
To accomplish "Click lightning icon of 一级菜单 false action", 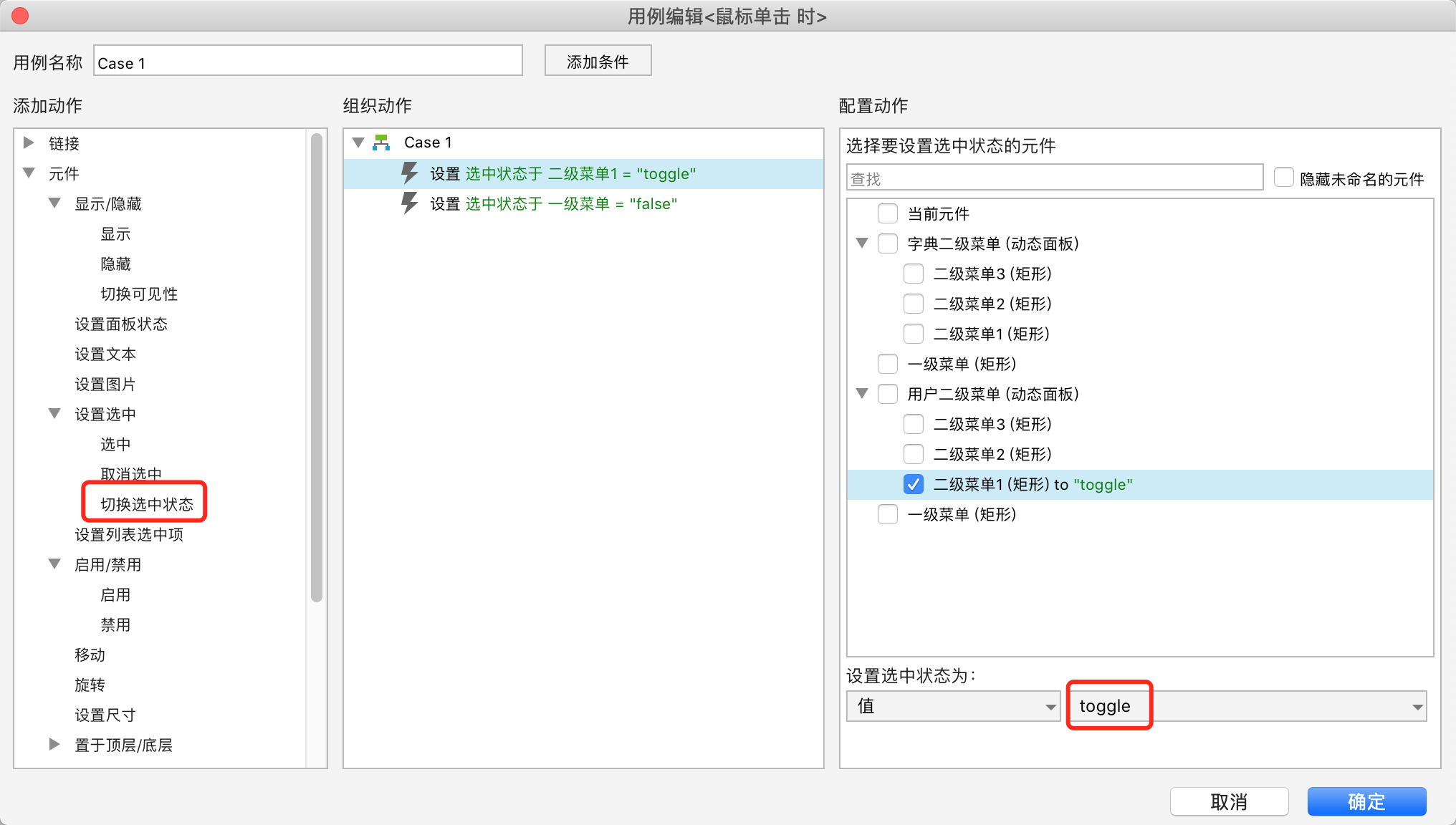I will (409, 203).
